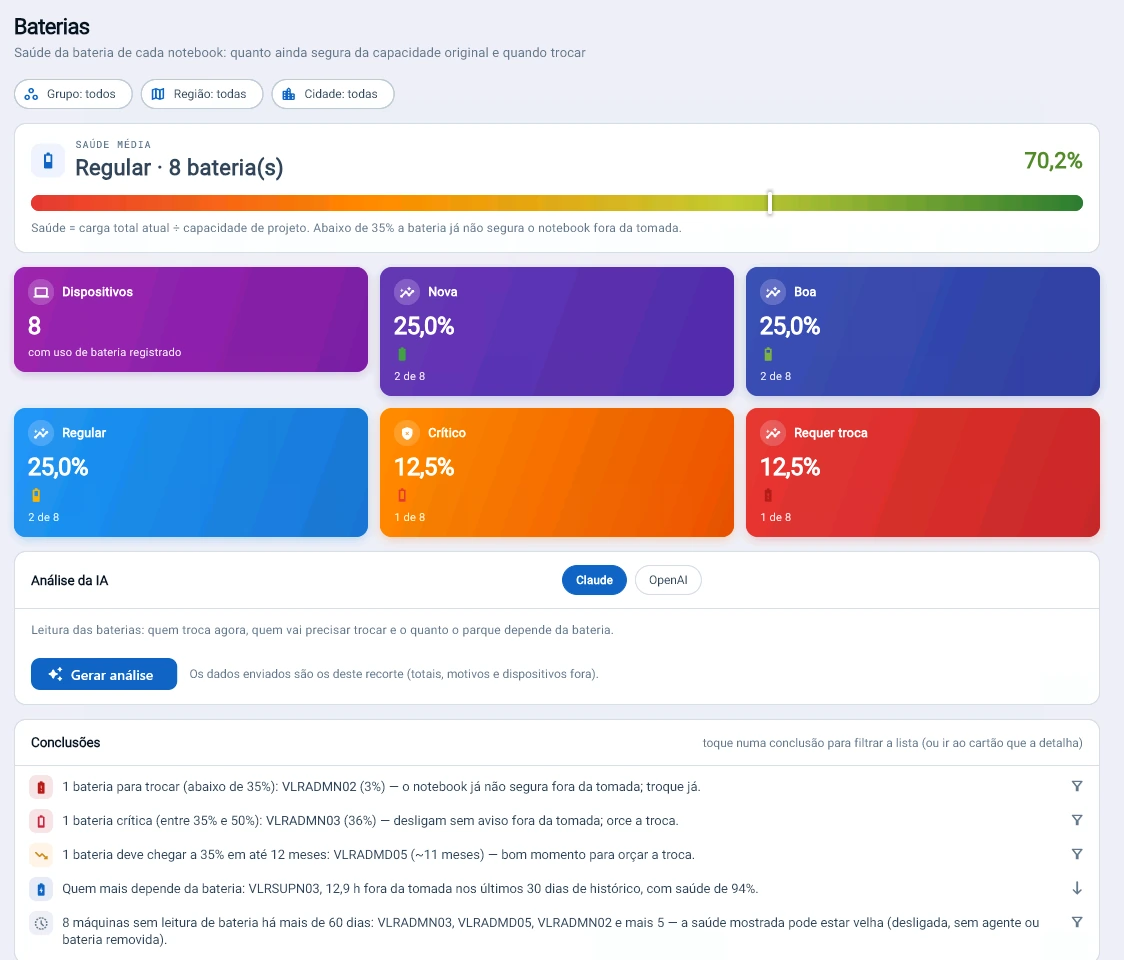Select the Boa 25,0% card

pos(923,331)
